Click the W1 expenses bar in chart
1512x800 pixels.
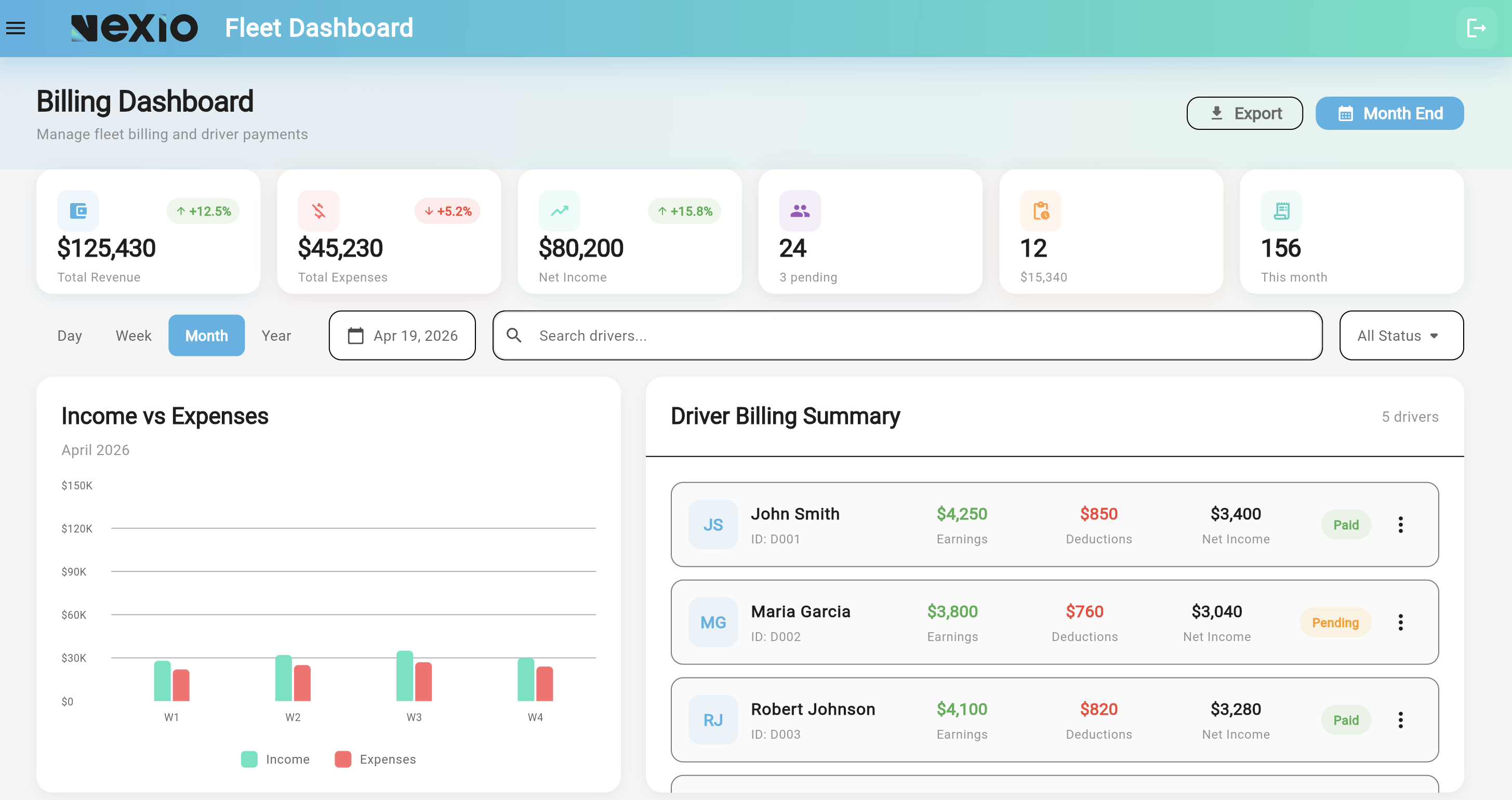[x=181, y=686]
